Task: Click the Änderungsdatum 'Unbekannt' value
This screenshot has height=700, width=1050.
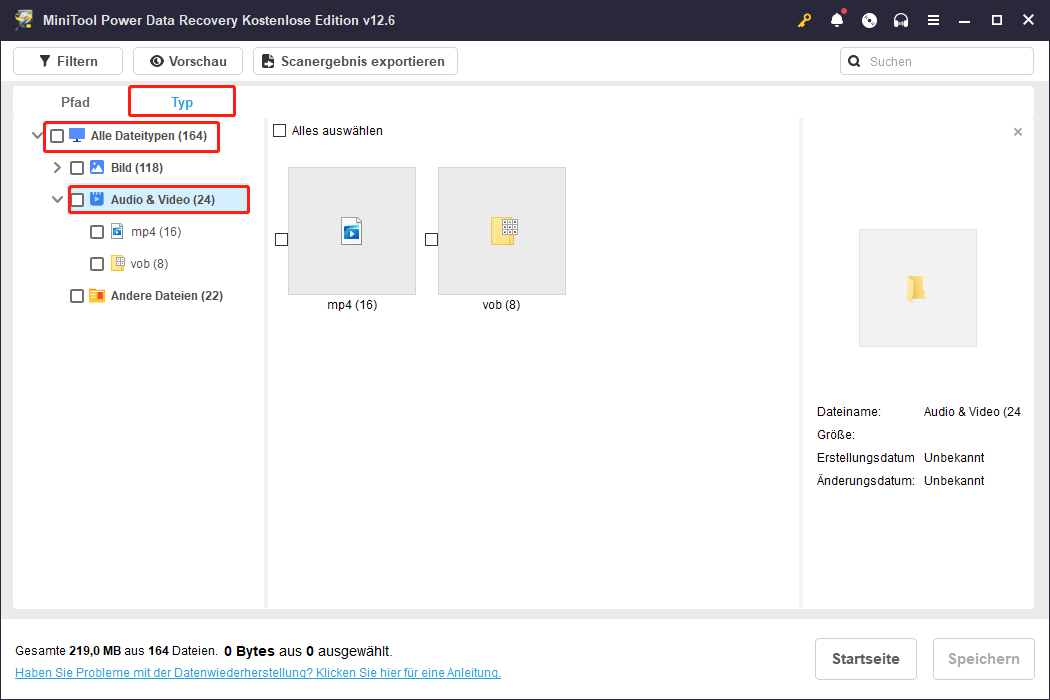Action: [954, 480]
